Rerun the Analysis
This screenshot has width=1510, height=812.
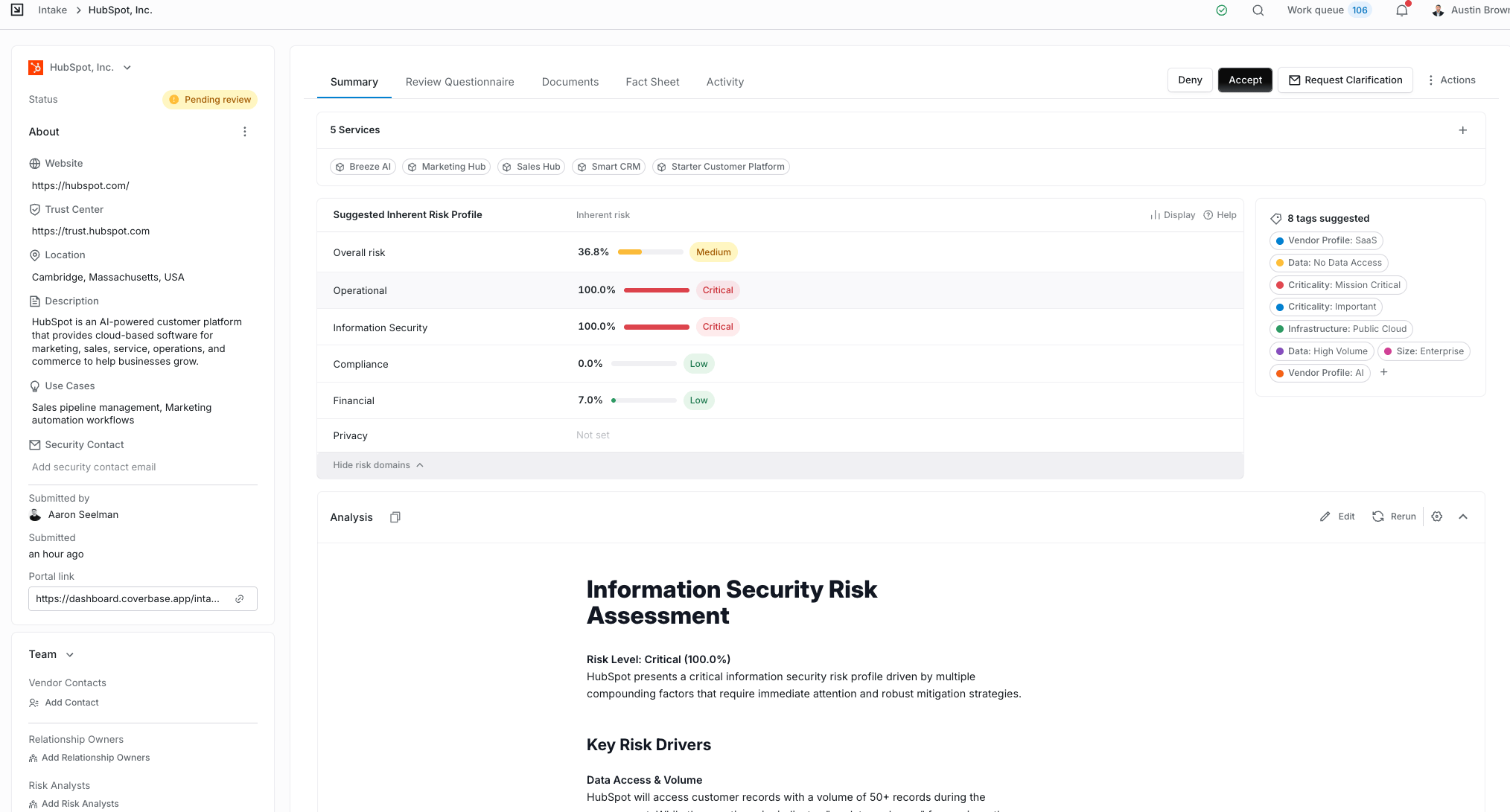point(1394,517)
